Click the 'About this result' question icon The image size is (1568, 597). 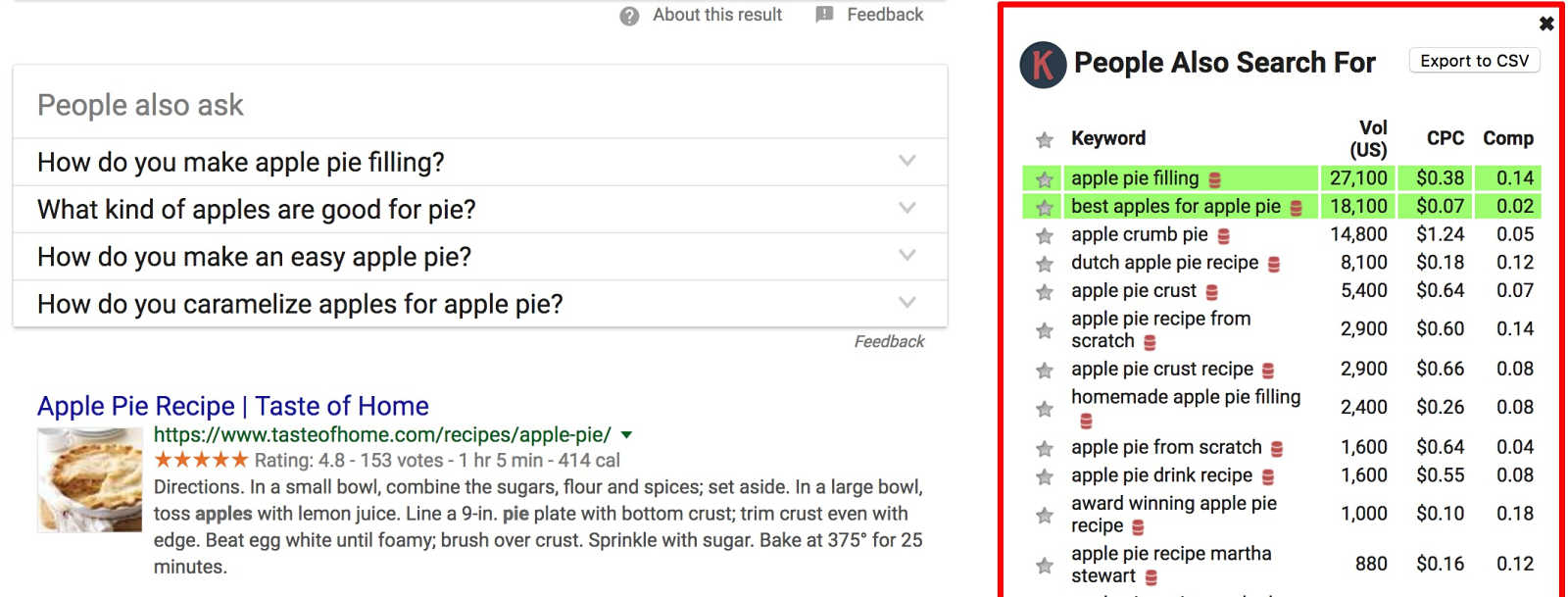629,16
